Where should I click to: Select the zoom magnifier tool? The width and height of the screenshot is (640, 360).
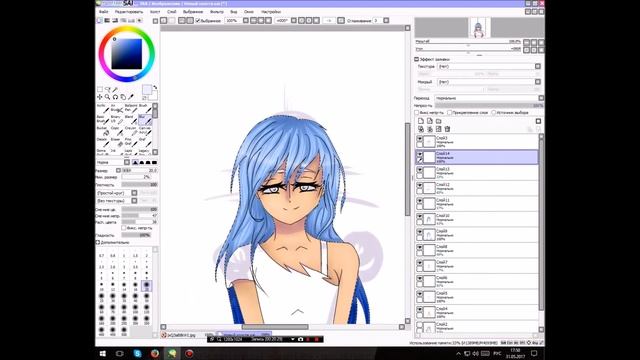pos(108,97)
